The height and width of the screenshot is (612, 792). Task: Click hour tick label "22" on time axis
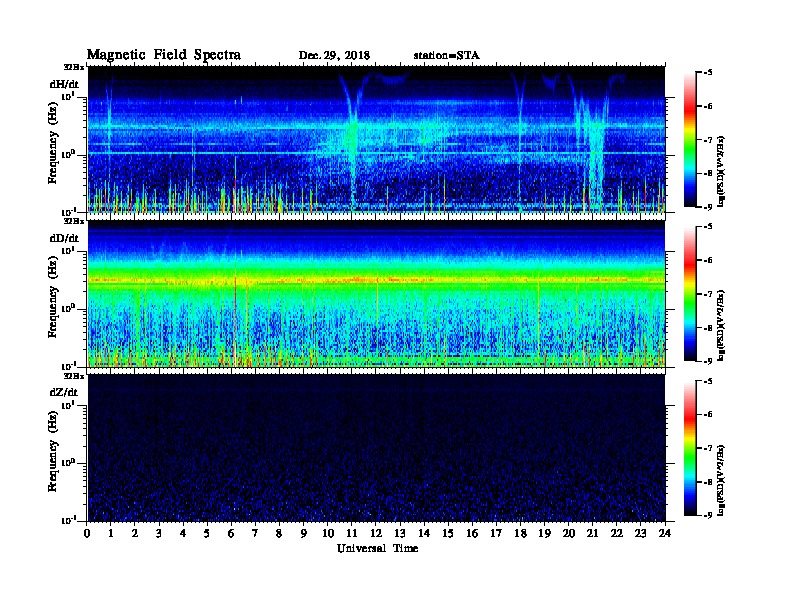point(617,533)
